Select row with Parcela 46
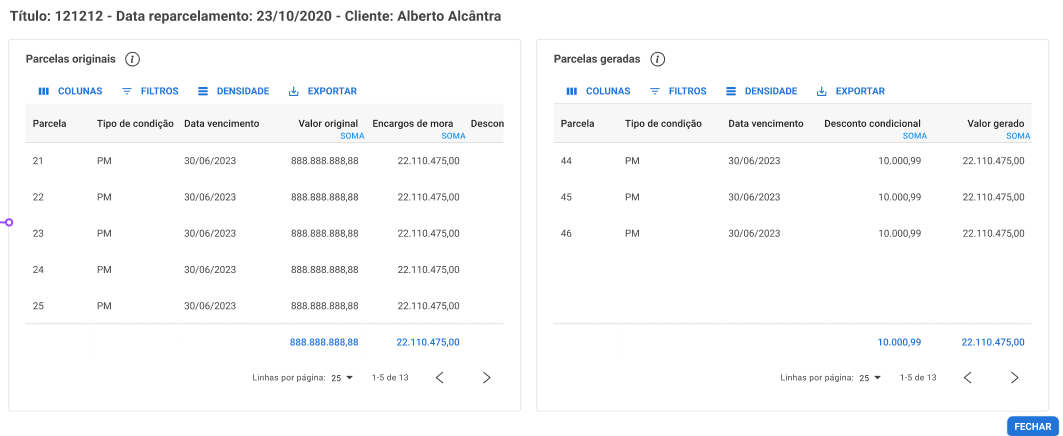This screenshot has width=1063, height=436. click(x=793, y=233)
